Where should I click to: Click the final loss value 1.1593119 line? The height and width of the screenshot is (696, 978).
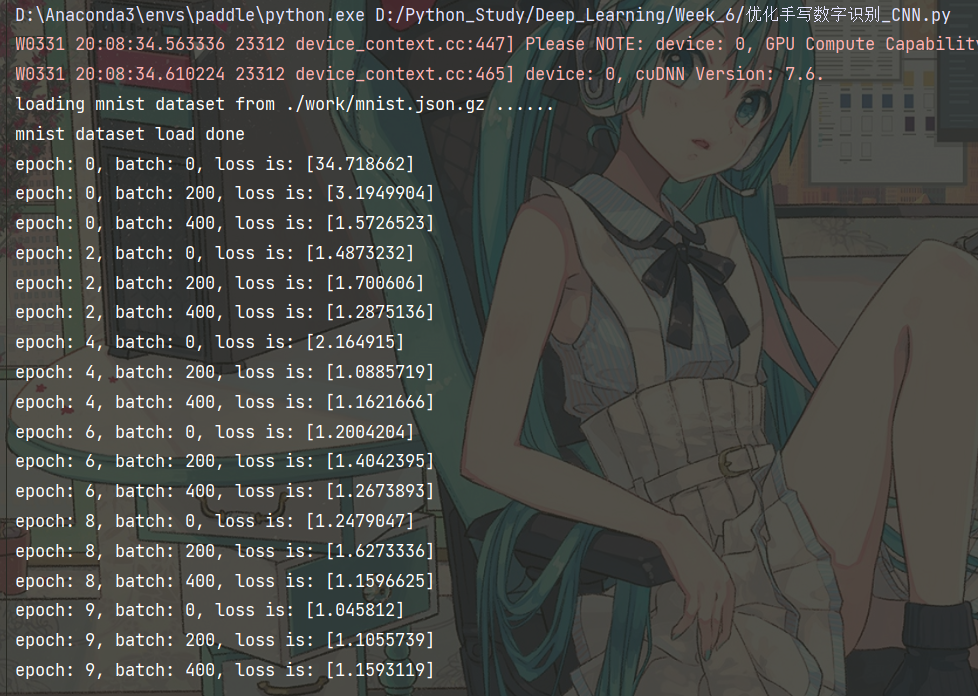click(225, 670)
